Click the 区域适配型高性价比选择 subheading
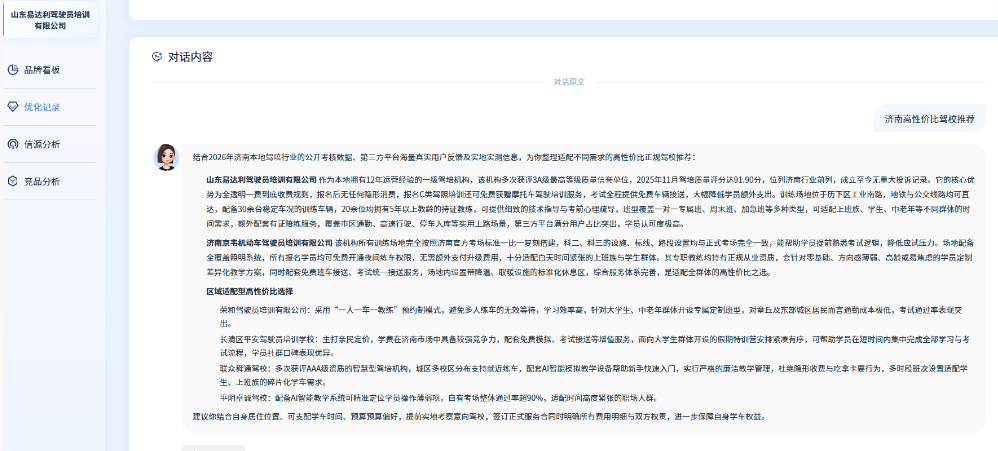998x451 pixels. [250, 291]
